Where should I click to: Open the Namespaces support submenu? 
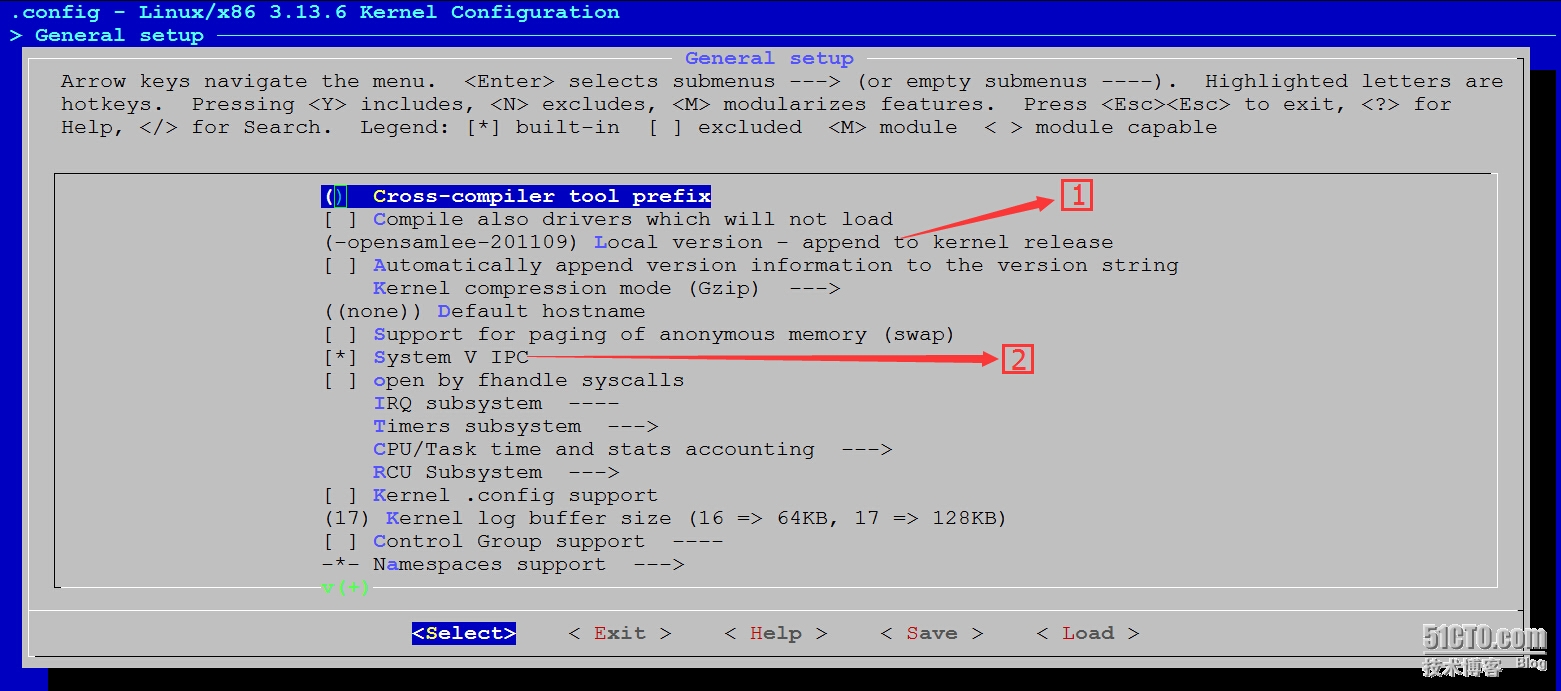[x=503, y=564]
